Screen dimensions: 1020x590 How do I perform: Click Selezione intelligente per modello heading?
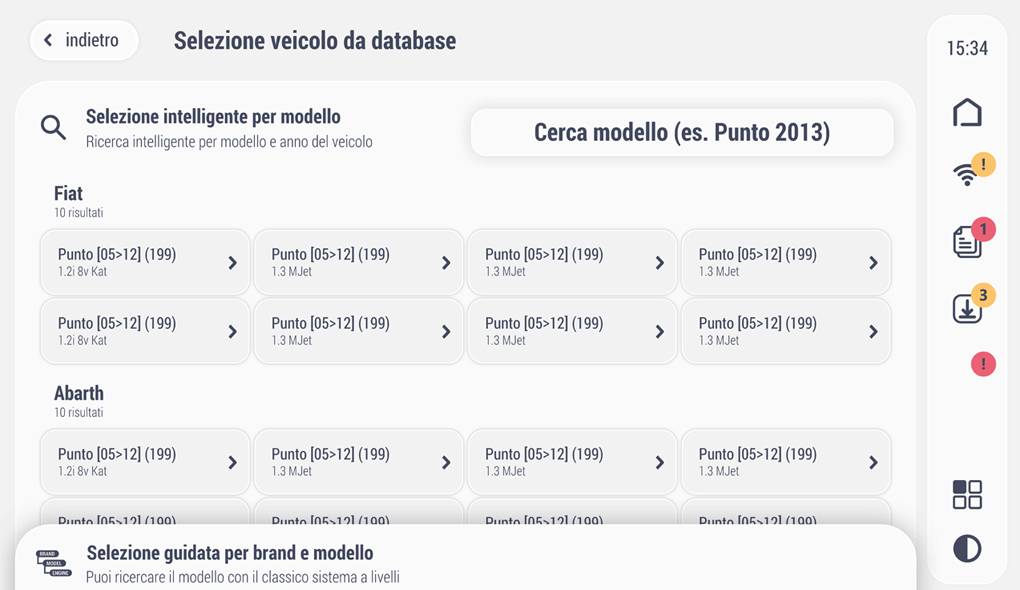213,116
